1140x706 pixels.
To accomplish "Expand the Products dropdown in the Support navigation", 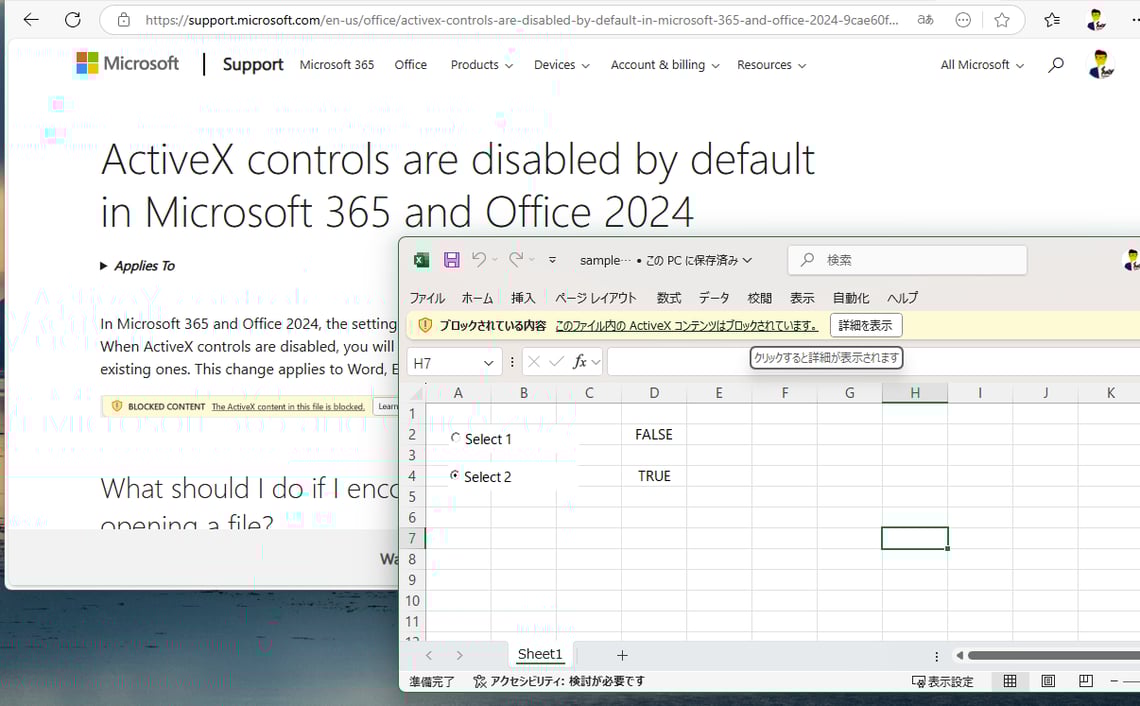I will [x=481, y=64].
